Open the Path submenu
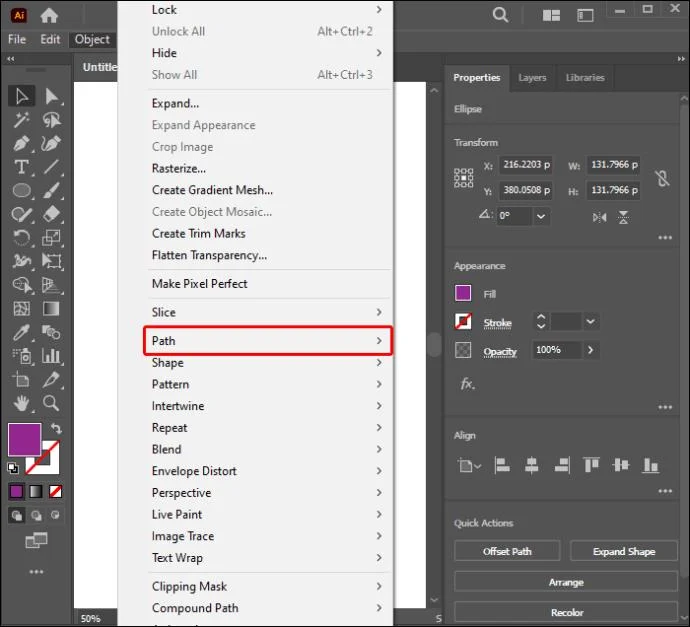 [x=267, y=341]
